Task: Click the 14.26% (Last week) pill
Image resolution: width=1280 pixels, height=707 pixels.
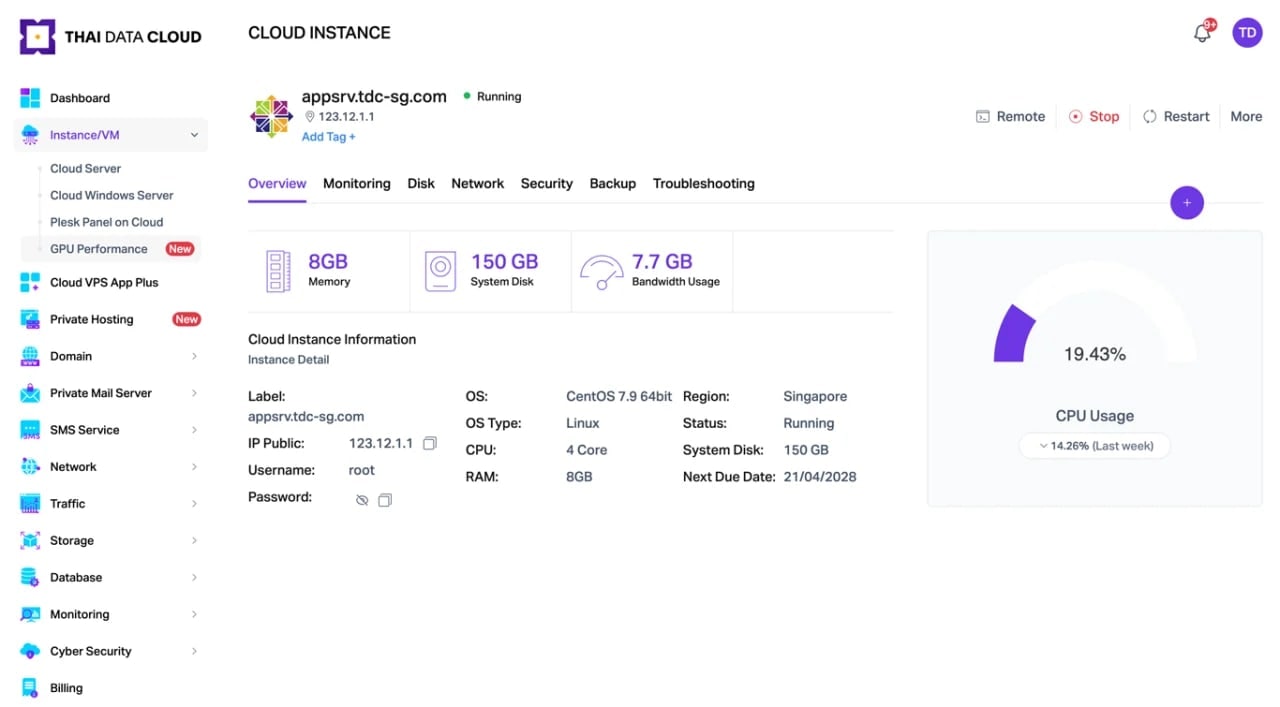Action: (1095, 446)
